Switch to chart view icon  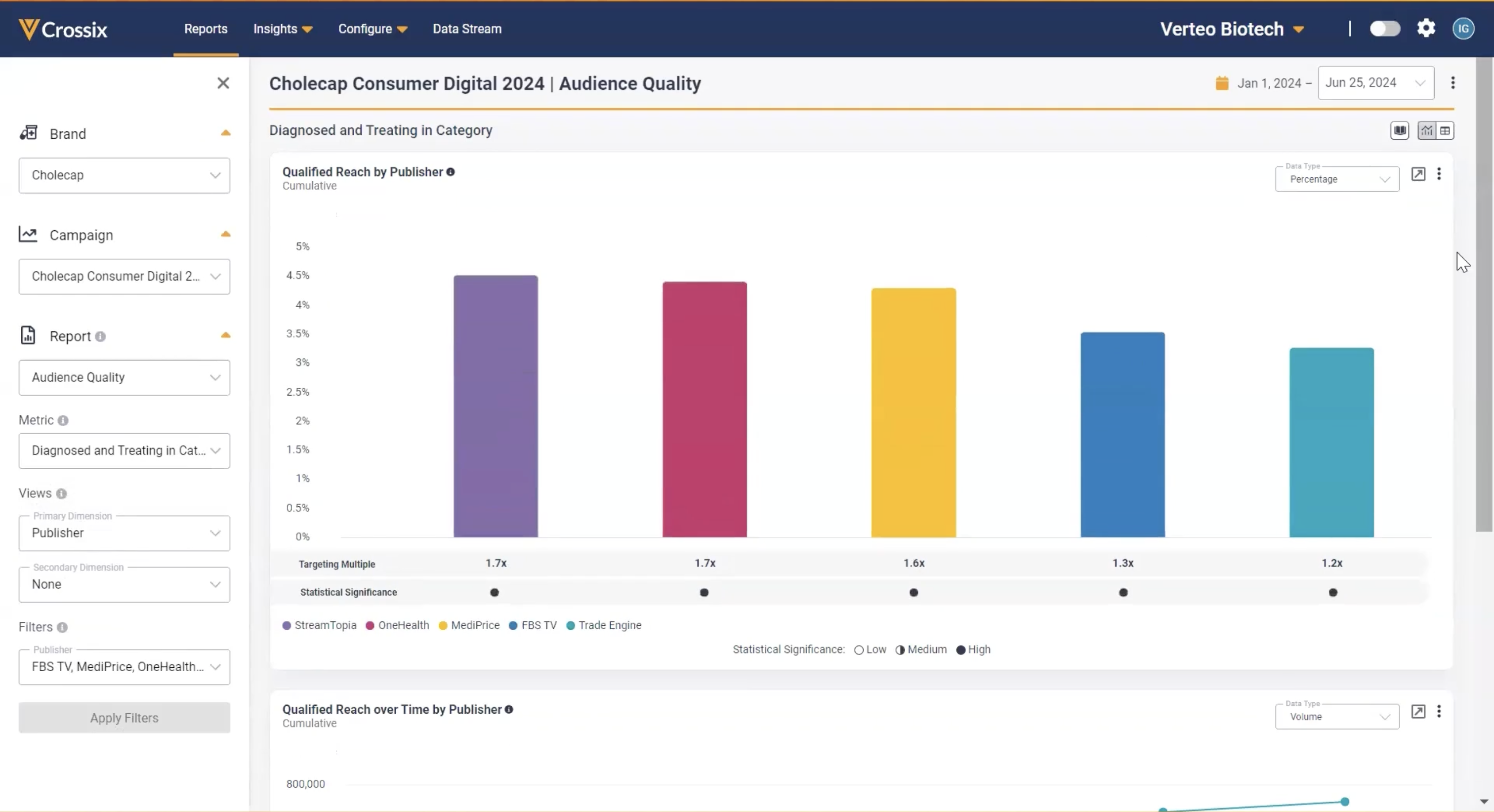(1426, 131)
